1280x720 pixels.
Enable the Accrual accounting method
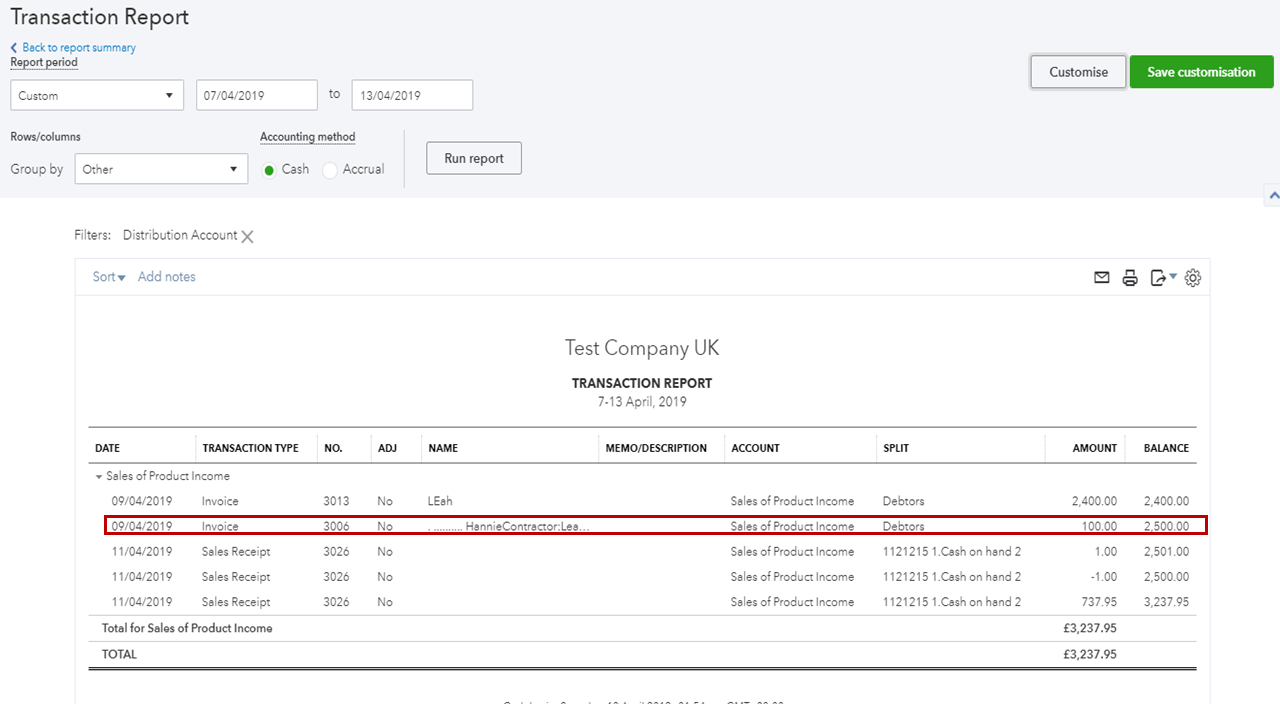tap(330, 170)
